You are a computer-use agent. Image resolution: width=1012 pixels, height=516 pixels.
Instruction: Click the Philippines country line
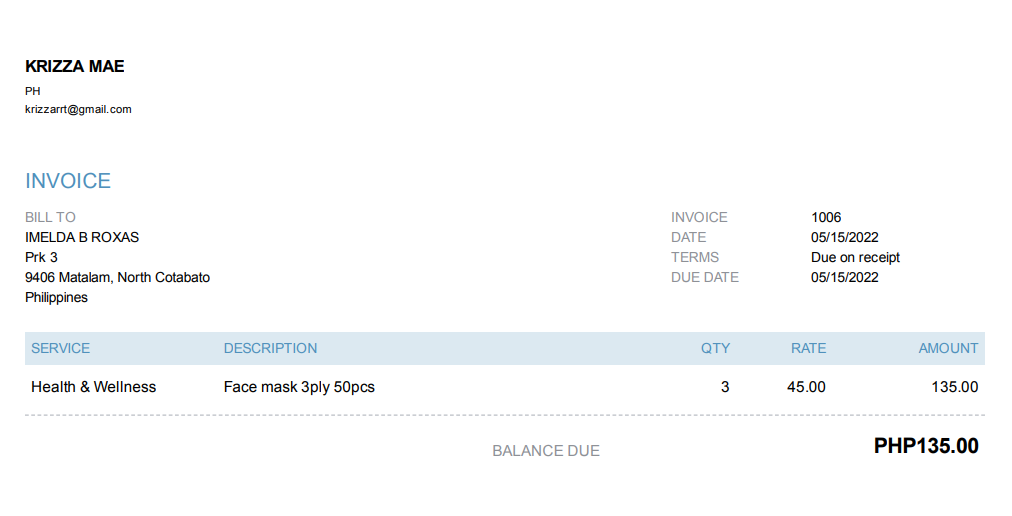click(56, 297)
